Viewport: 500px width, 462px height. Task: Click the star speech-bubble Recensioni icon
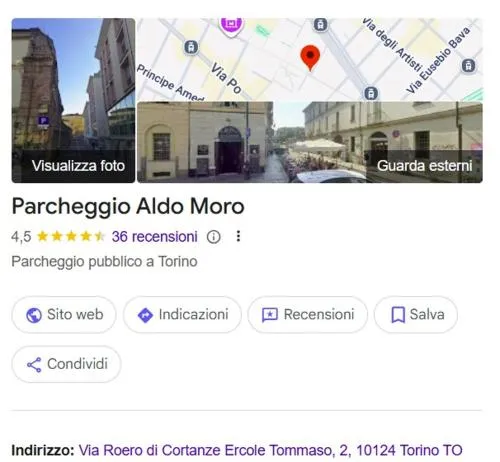pos(270,315)
